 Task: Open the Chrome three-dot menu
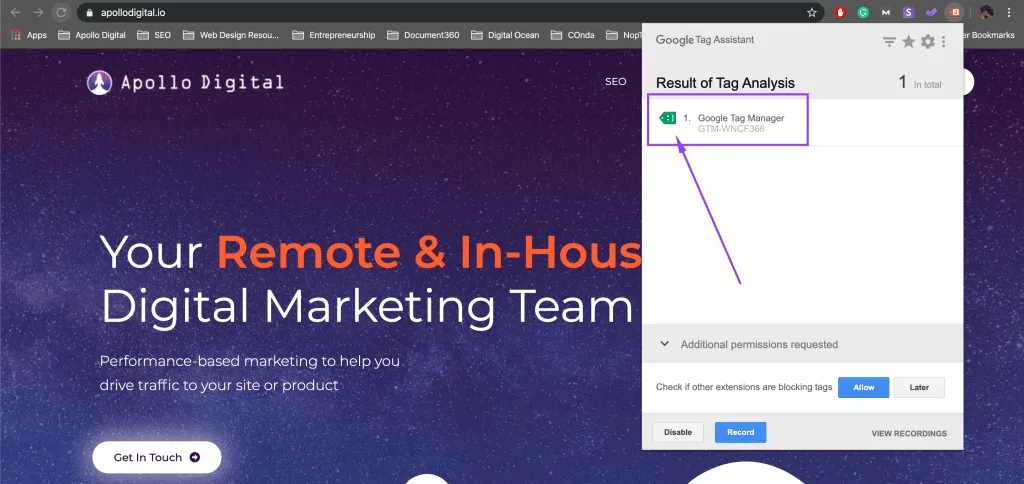[1009, 12]
